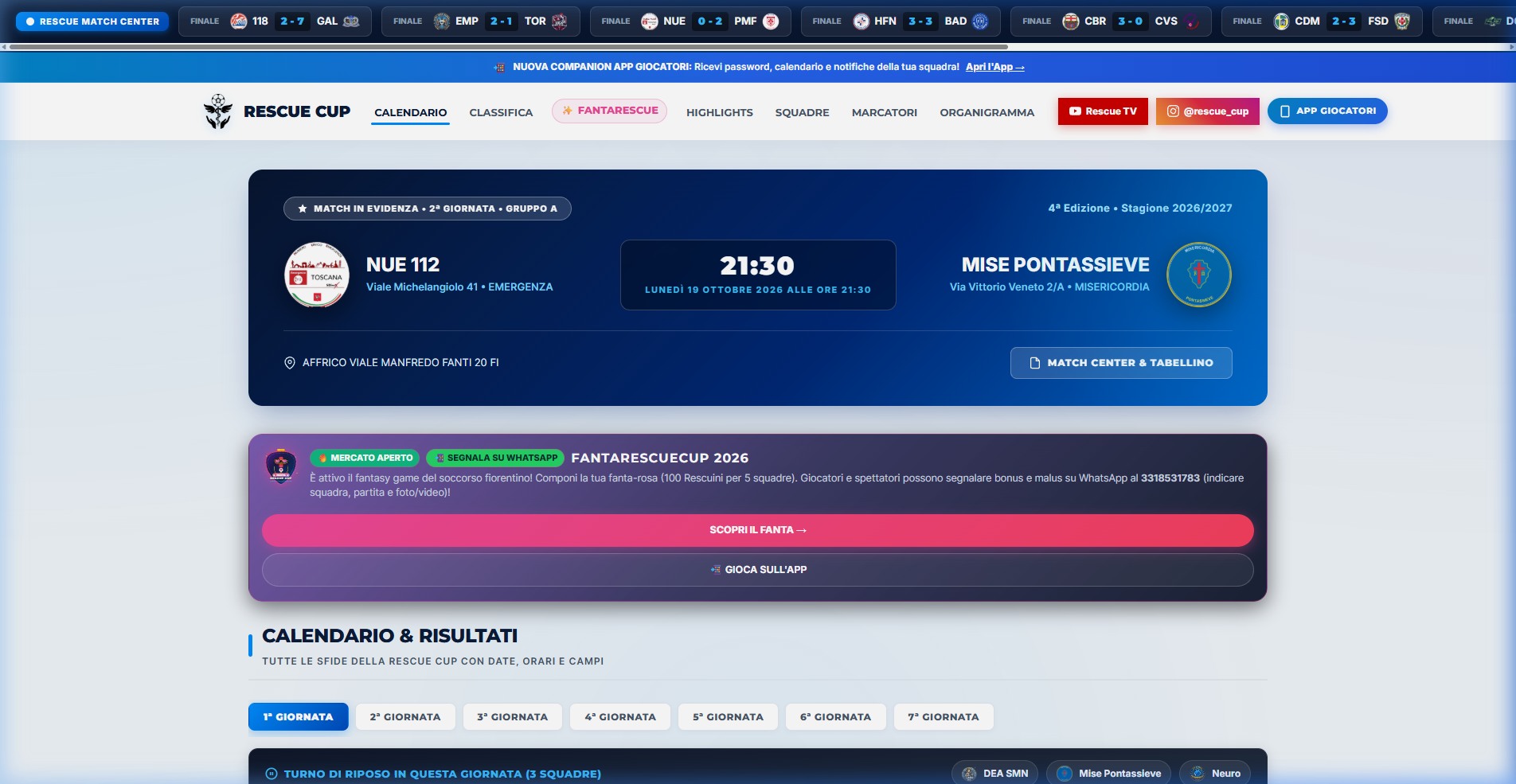Open the Classifica menu item

pyautogui.click(x=501, y=112)
